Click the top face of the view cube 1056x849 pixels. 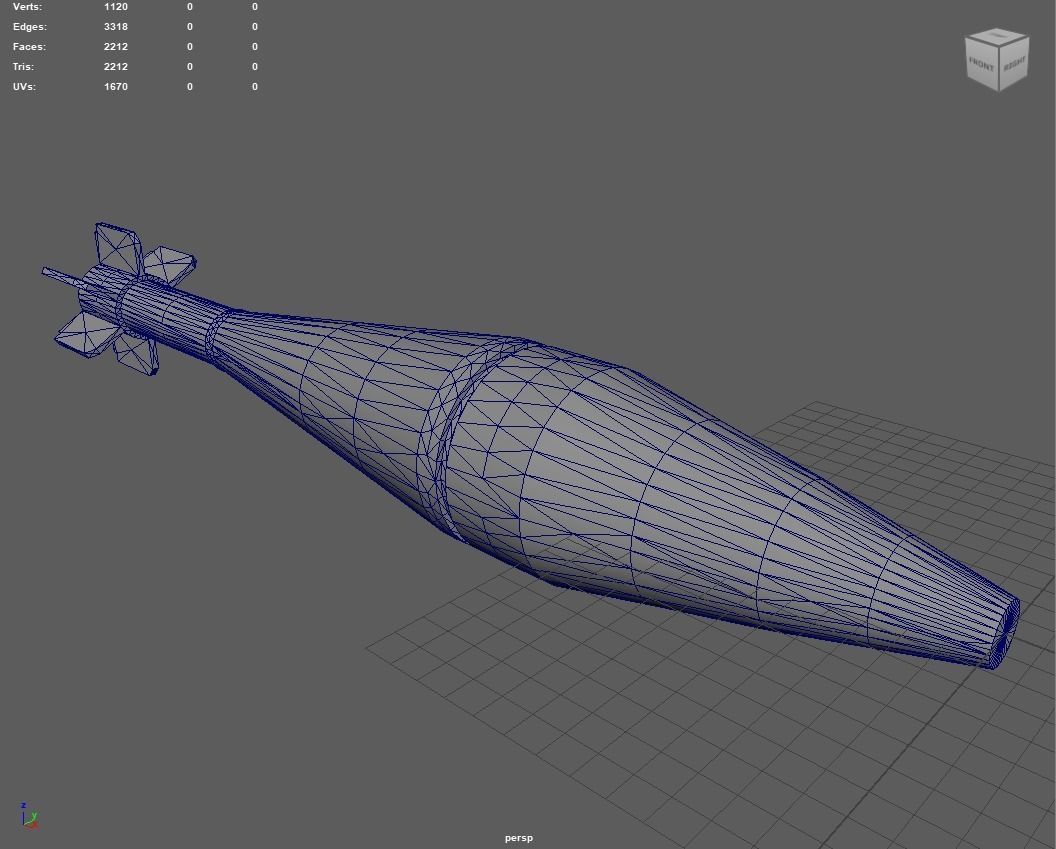[x=997, y=37]
